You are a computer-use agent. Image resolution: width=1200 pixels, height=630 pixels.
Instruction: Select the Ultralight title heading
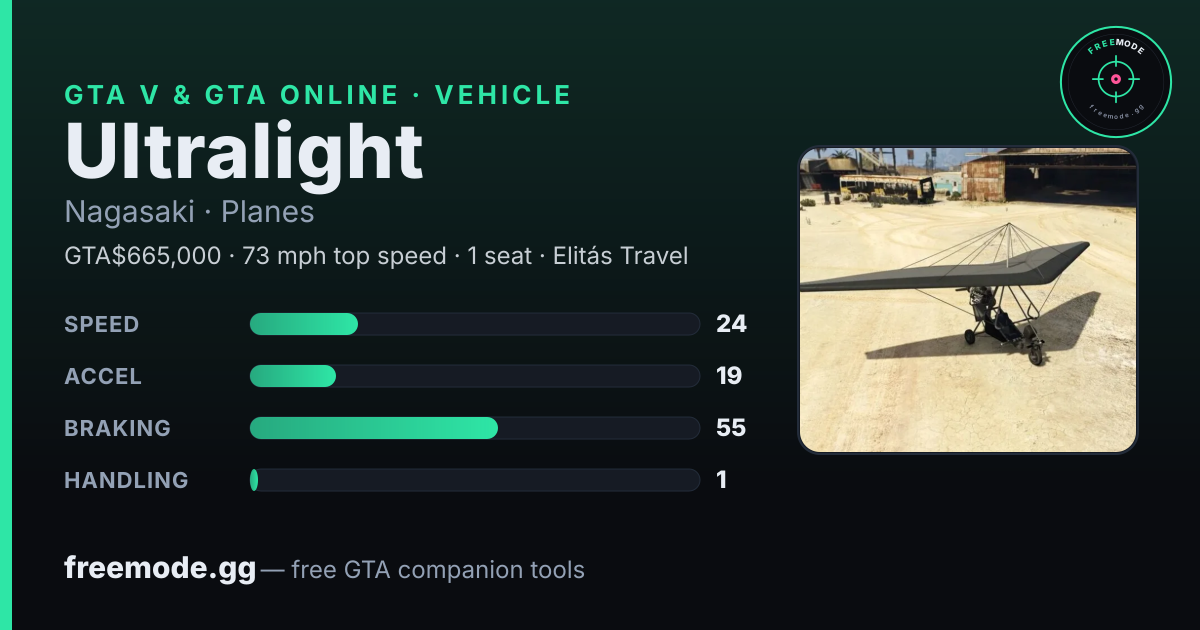(244, 151)
